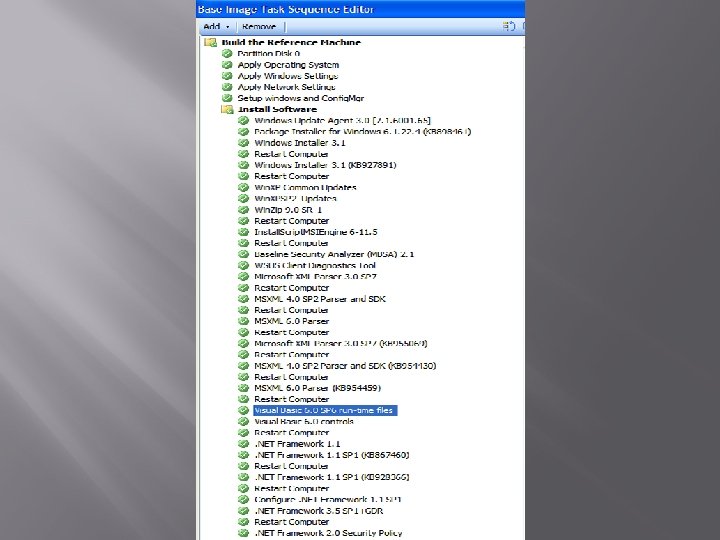Click check icon beside Partition Disk 0

pos(227,54)
